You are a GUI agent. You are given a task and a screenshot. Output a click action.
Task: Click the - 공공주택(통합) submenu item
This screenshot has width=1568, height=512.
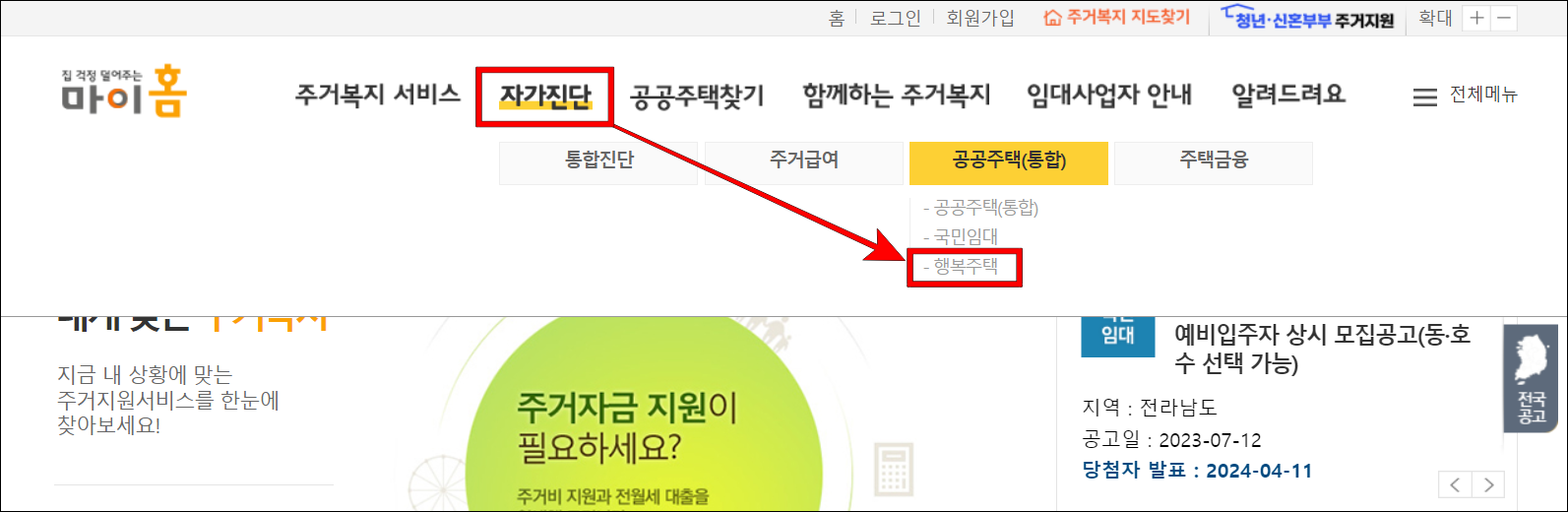tap(980, 208)
